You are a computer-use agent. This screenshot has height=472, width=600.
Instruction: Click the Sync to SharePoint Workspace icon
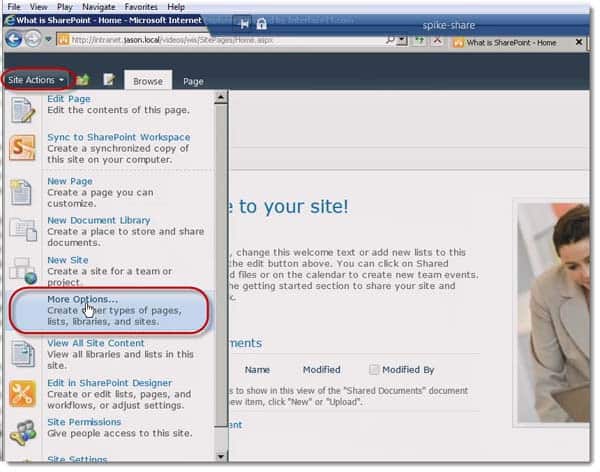click(x=23, y=149)
